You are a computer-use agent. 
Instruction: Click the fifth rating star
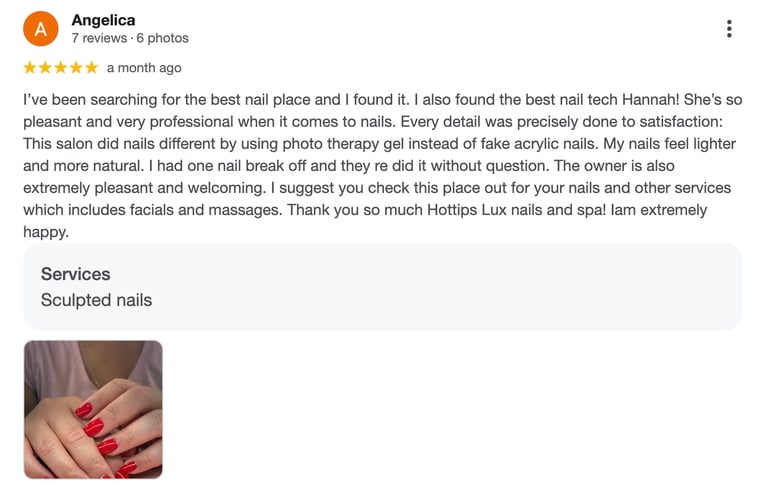91,68
